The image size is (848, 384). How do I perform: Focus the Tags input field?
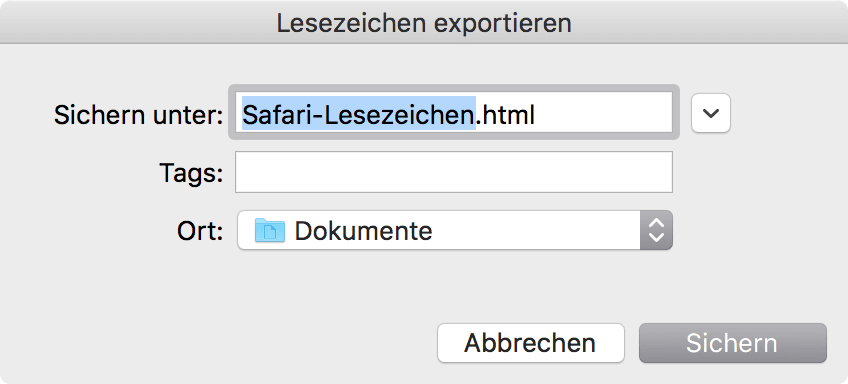(454, 172)
